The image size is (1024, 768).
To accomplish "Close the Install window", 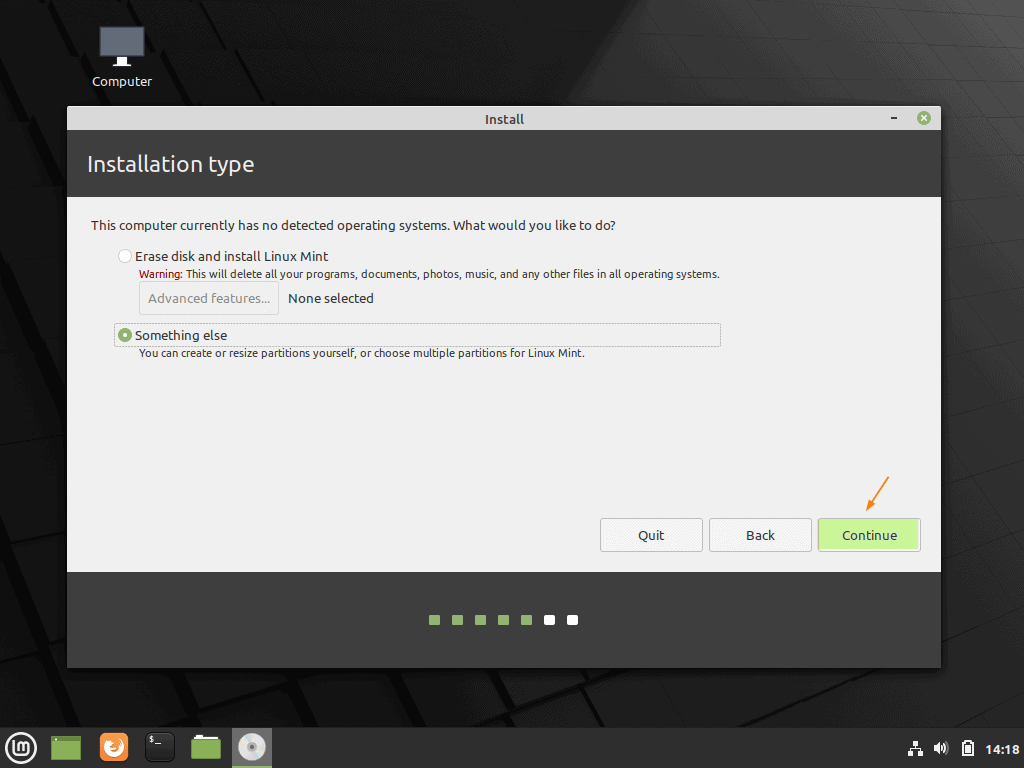I will click(x=923, y=118).
